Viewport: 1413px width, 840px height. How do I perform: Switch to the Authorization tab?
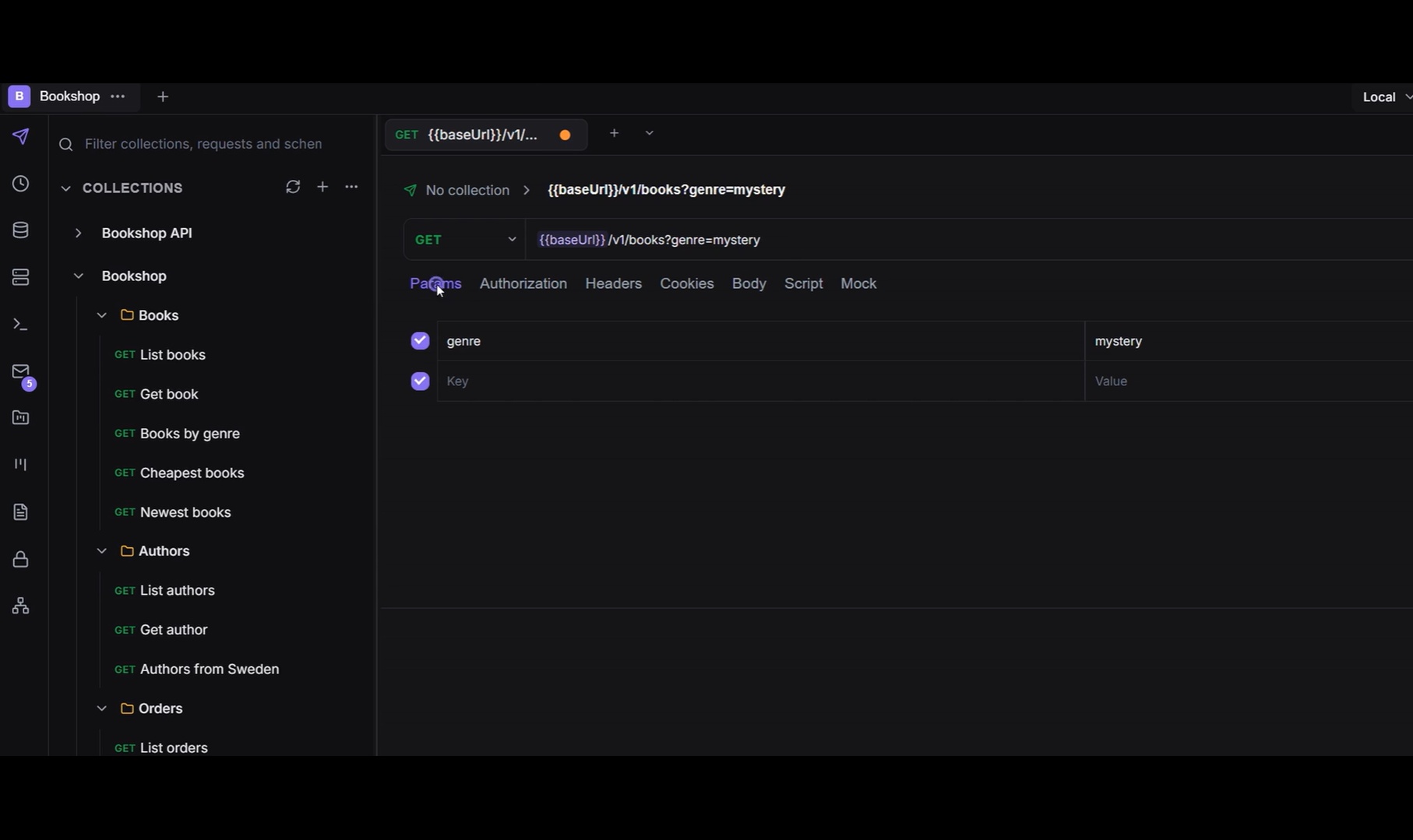coord(523,283)
